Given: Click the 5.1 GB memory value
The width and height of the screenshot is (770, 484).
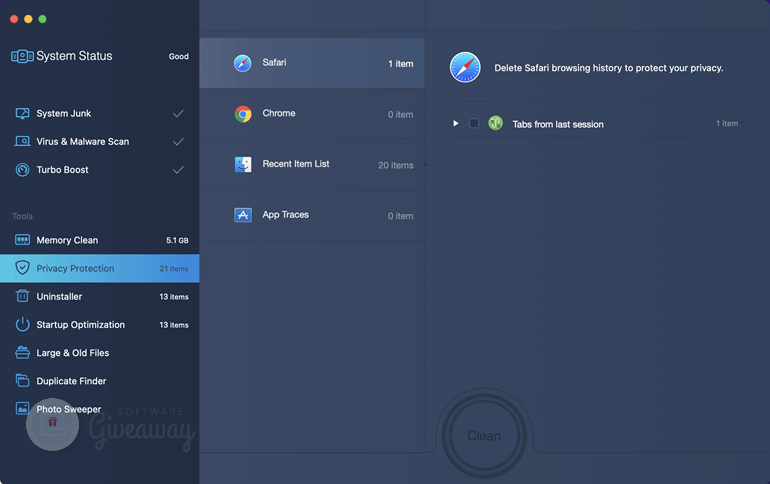Looking at the screenshot, I should coord(177,240).
